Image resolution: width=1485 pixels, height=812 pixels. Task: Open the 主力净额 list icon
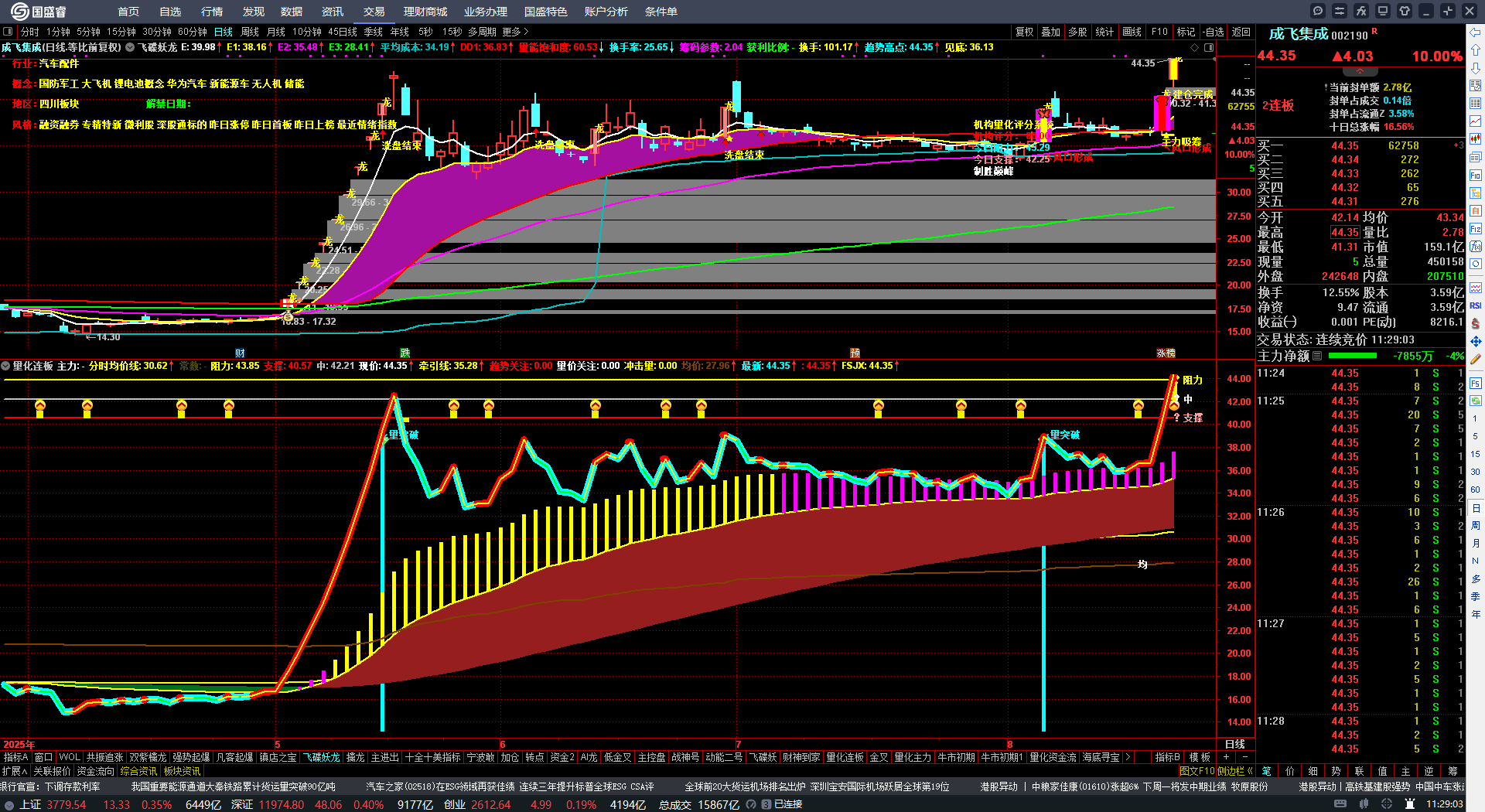(x=1318, y=356)
